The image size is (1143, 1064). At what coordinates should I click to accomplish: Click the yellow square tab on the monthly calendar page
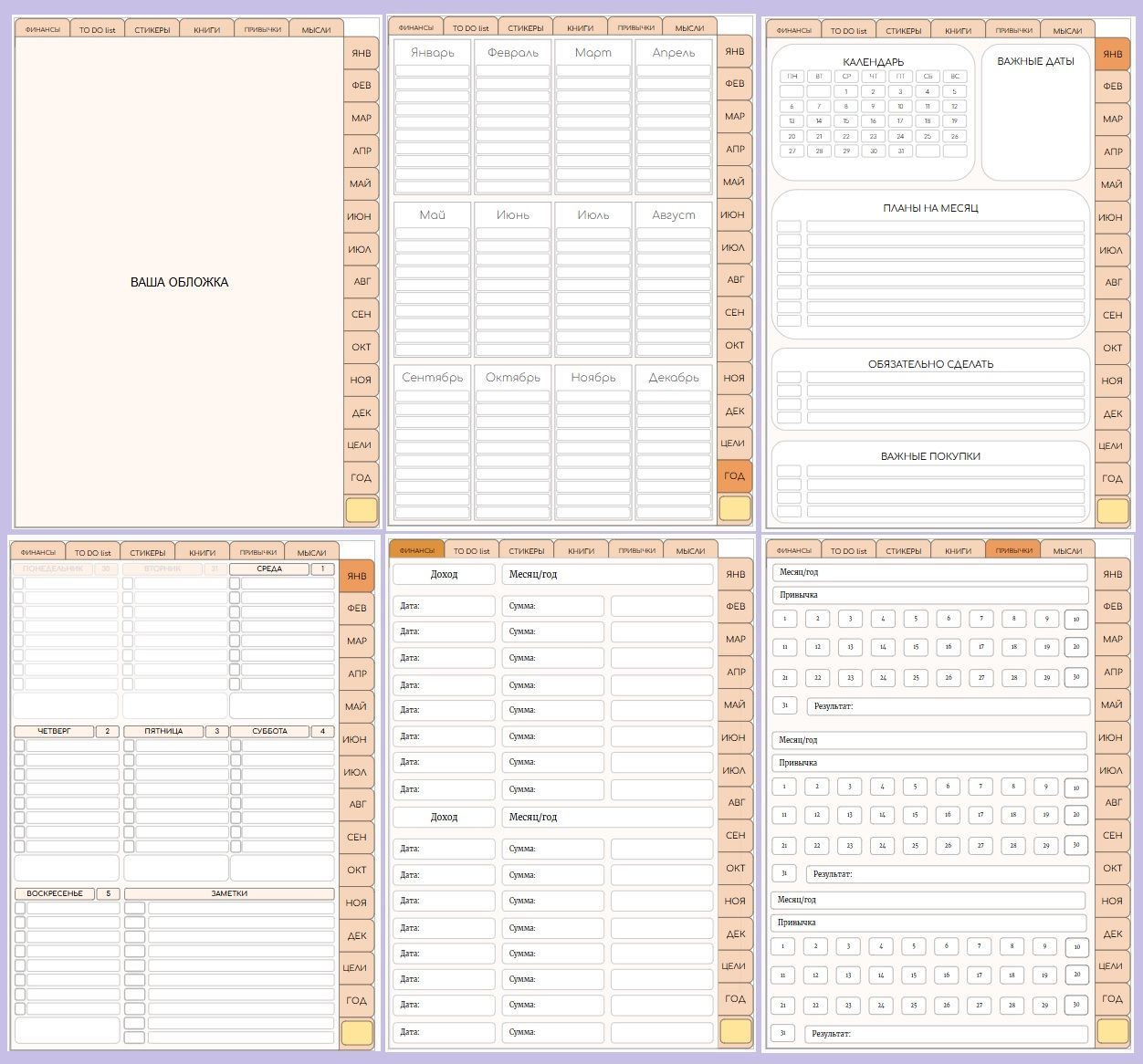click(x=1113, y=511)
